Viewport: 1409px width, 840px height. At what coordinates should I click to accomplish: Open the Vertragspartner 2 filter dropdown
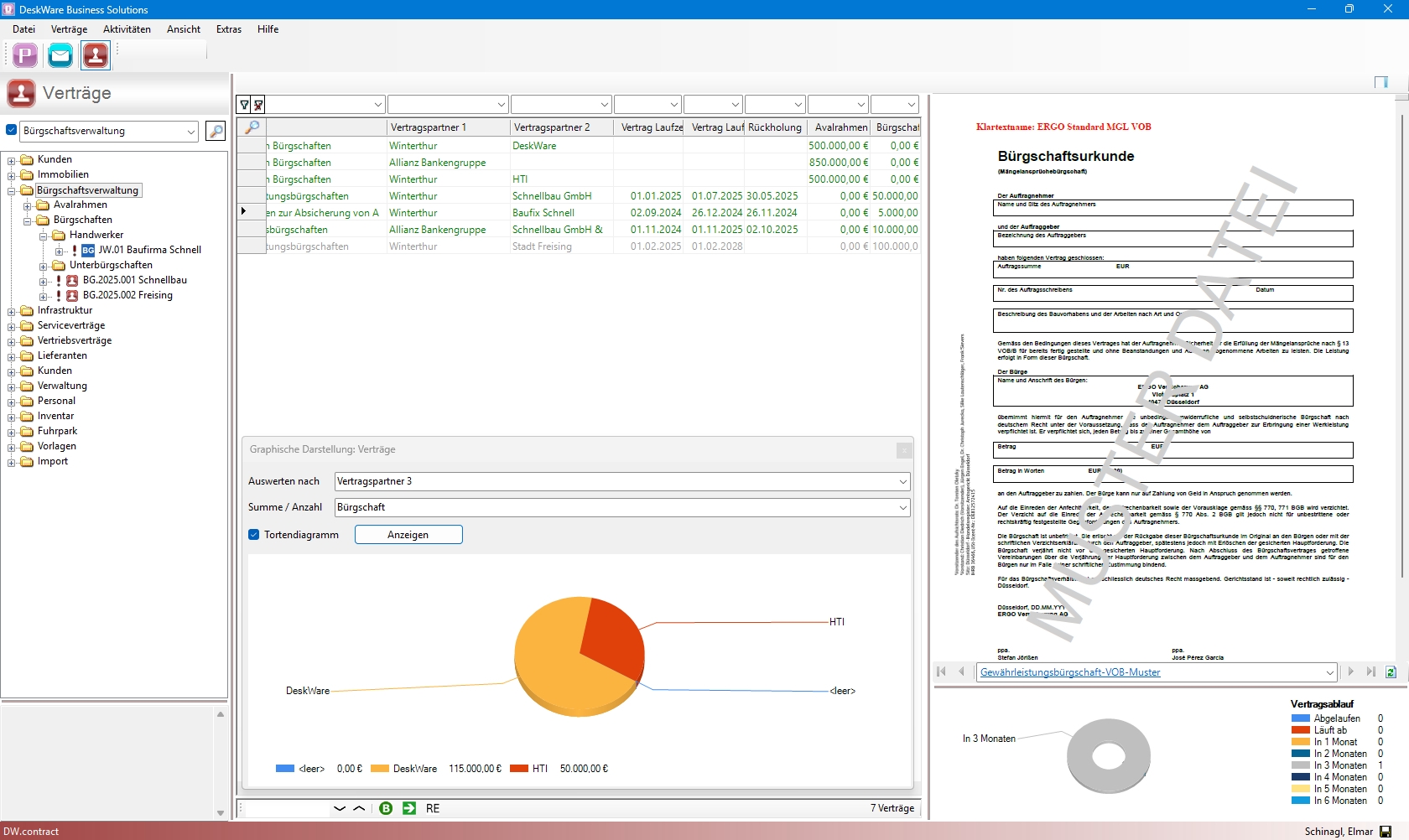pyautogui.click(x=604, y=105)
